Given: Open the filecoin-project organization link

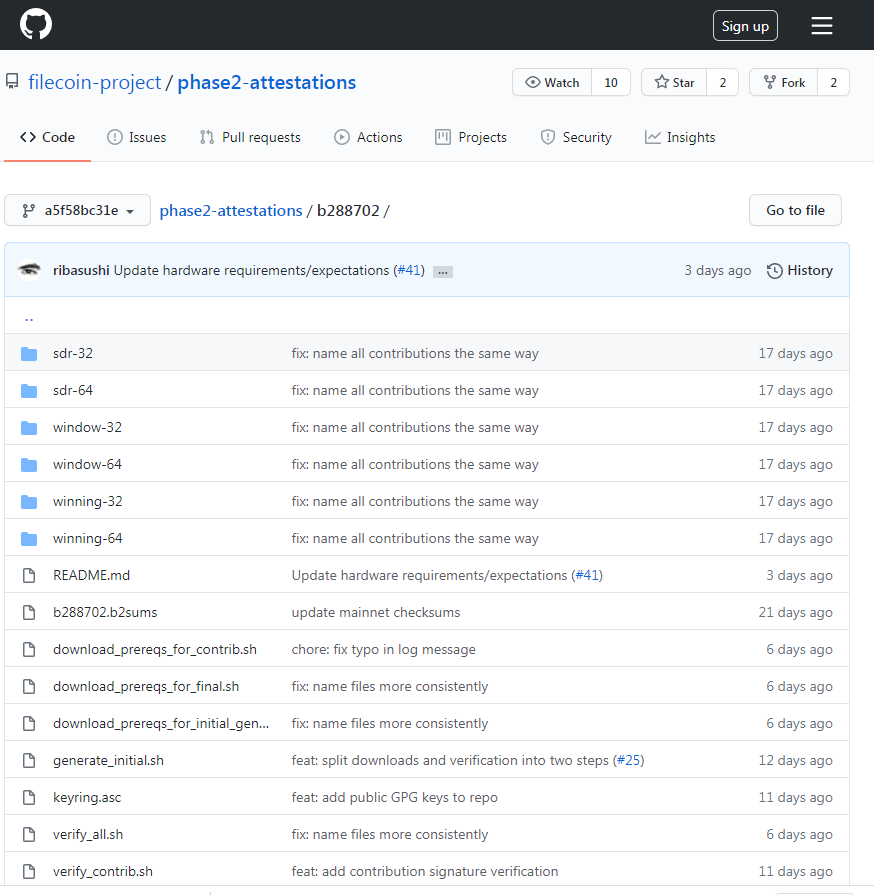Looking at the screenshot, I should click(95, 82).
